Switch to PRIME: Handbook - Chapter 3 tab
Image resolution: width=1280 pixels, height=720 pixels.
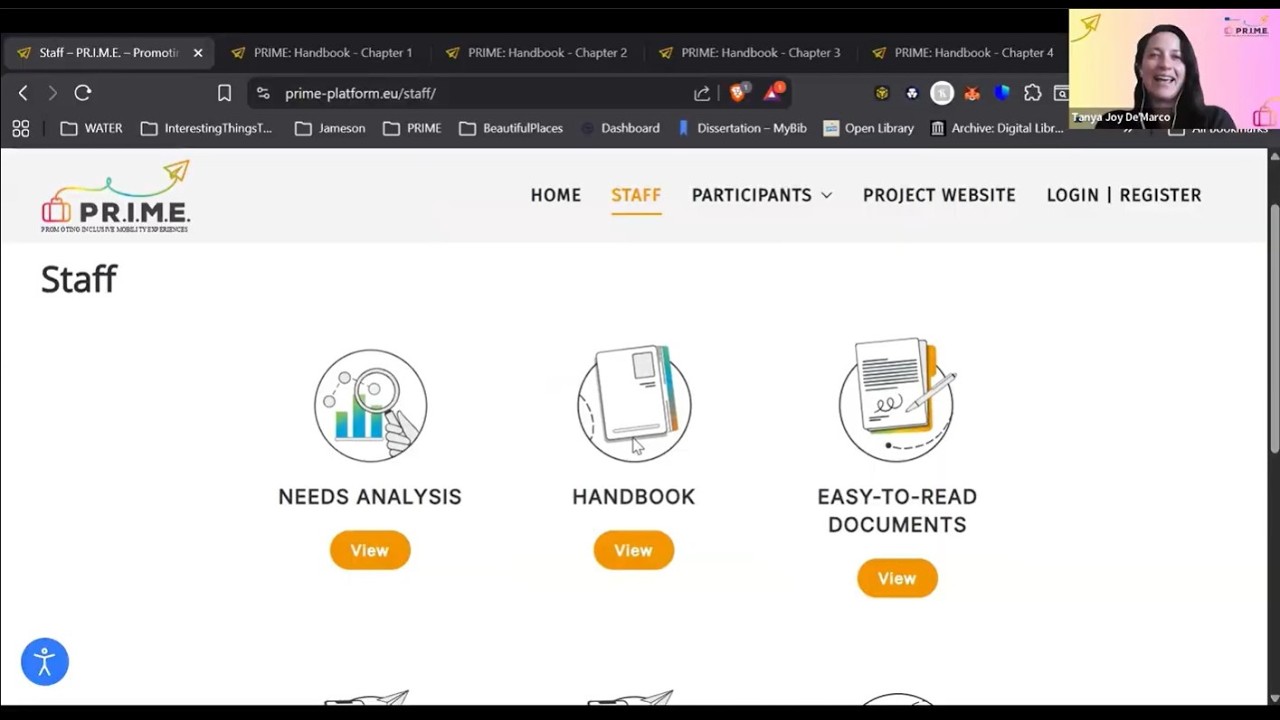[x=750, y=53]
